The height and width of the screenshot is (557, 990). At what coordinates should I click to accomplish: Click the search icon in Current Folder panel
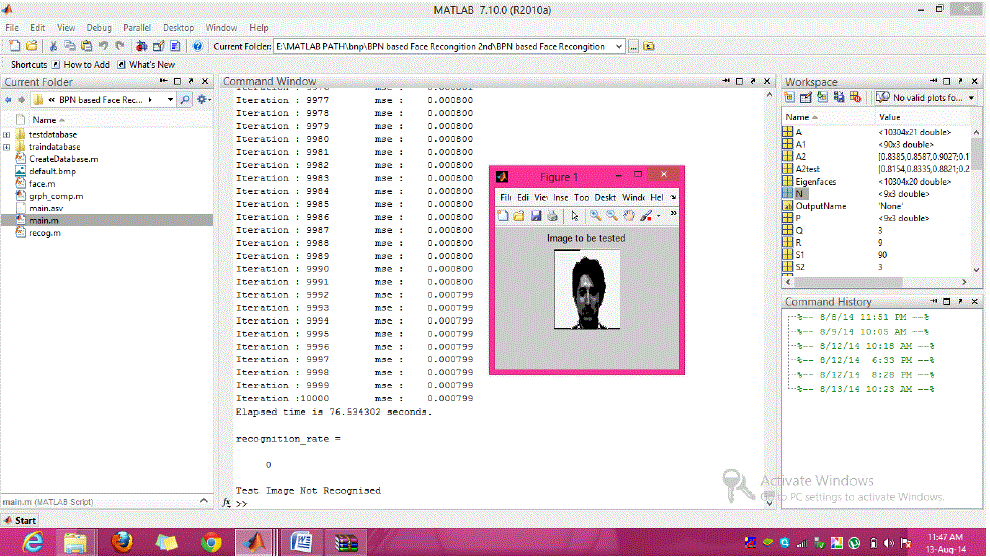pyautogui.click(x=185, y=100)
